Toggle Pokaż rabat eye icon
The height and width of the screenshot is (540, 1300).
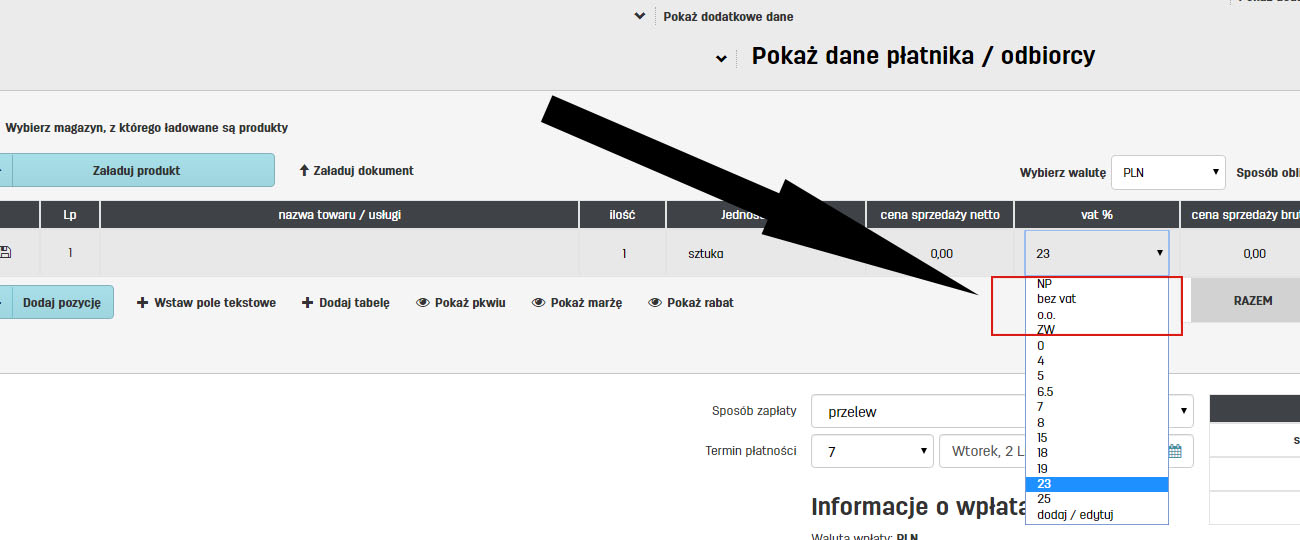[655, 302]
